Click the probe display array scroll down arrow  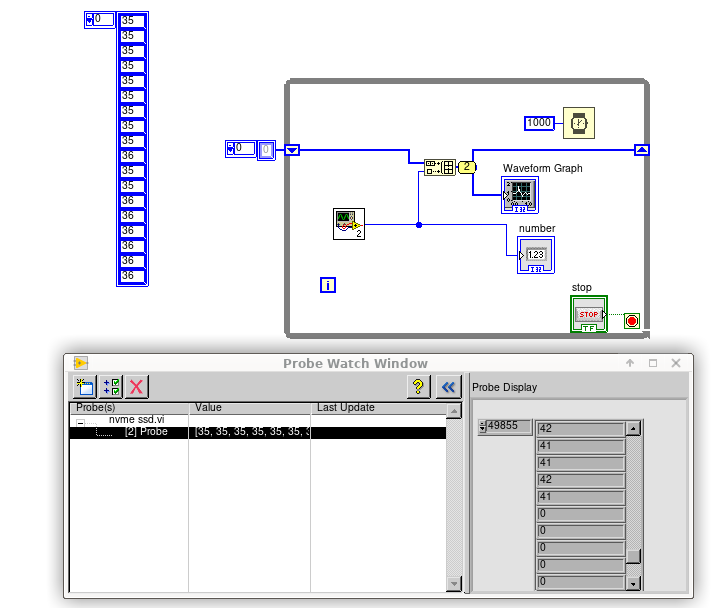[634, 584]
